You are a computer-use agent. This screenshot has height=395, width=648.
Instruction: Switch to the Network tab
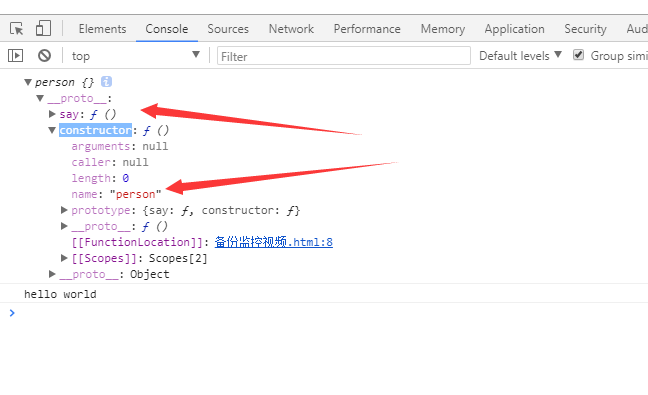(x=291, y=29)
